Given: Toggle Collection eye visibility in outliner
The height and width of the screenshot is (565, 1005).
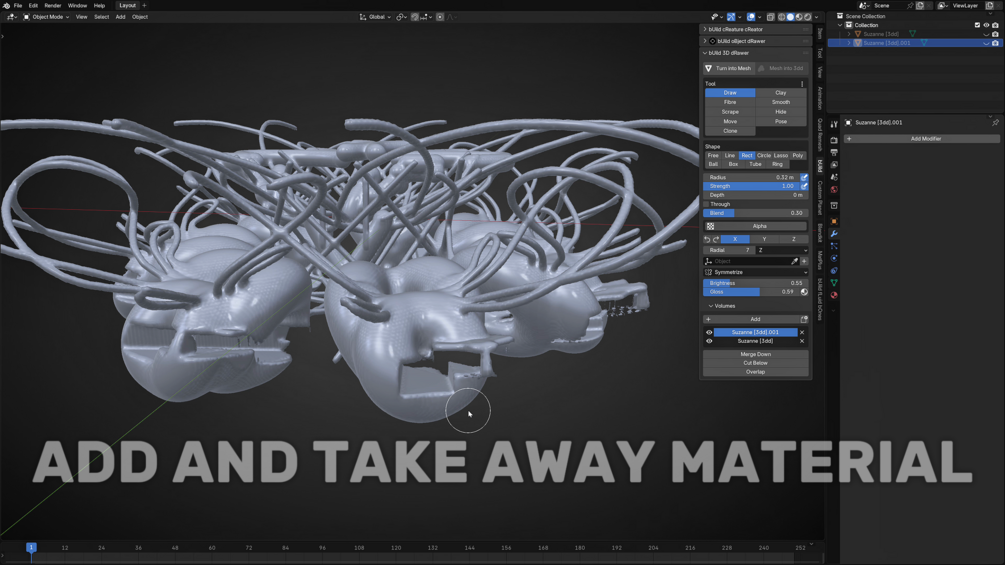Looking at the screenshot, I should 986,25.
